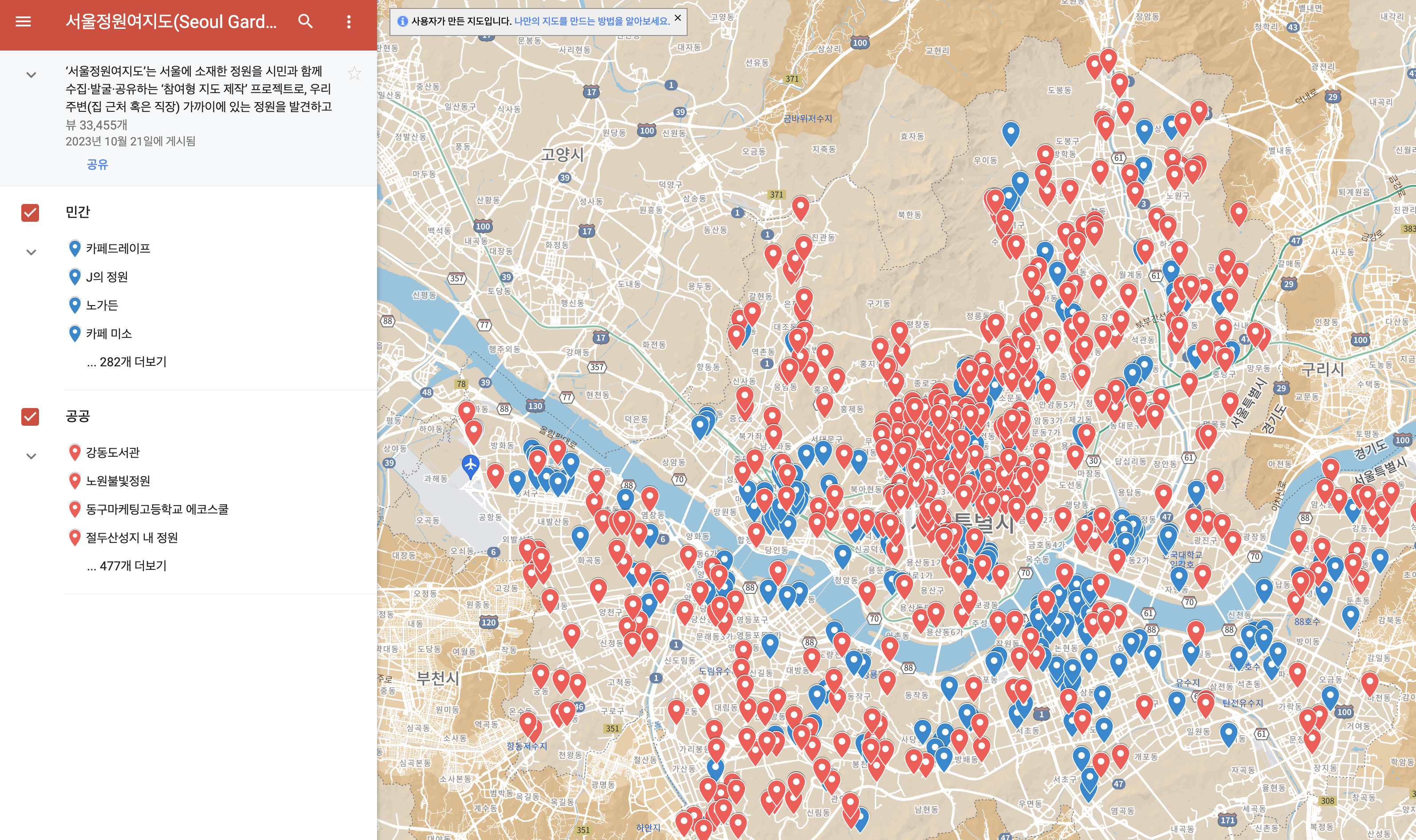Screen dimensions: 1416x840
Task: Click the red pin beside 강동도서관
Action: (x=74, y=451)
